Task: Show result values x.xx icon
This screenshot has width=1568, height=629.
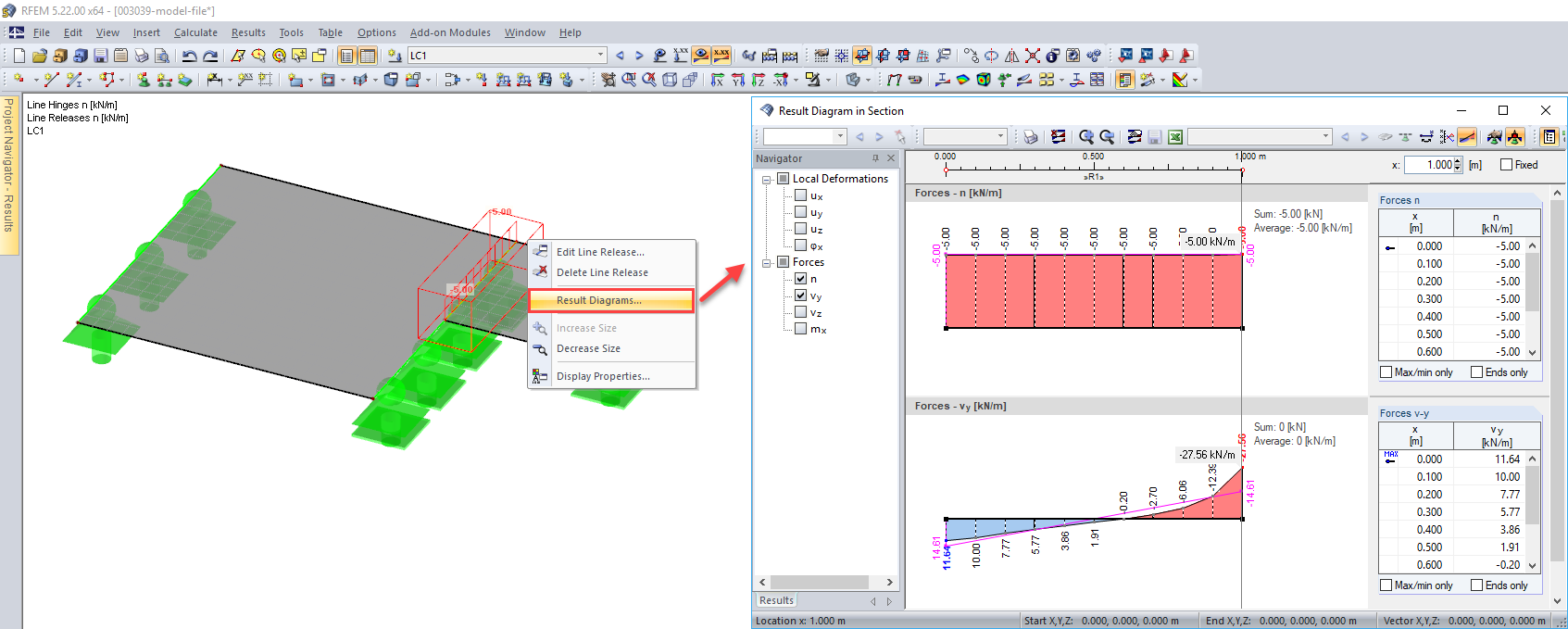Action: 721,56
